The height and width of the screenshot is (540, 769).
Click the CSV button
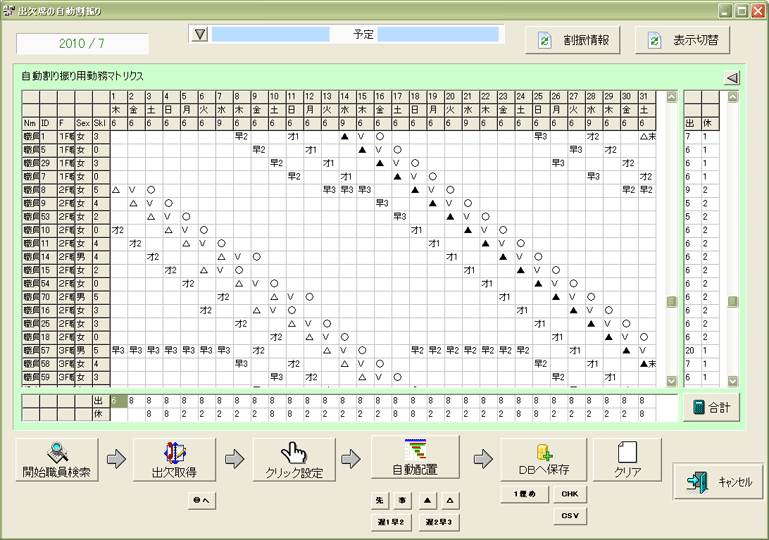570,516
